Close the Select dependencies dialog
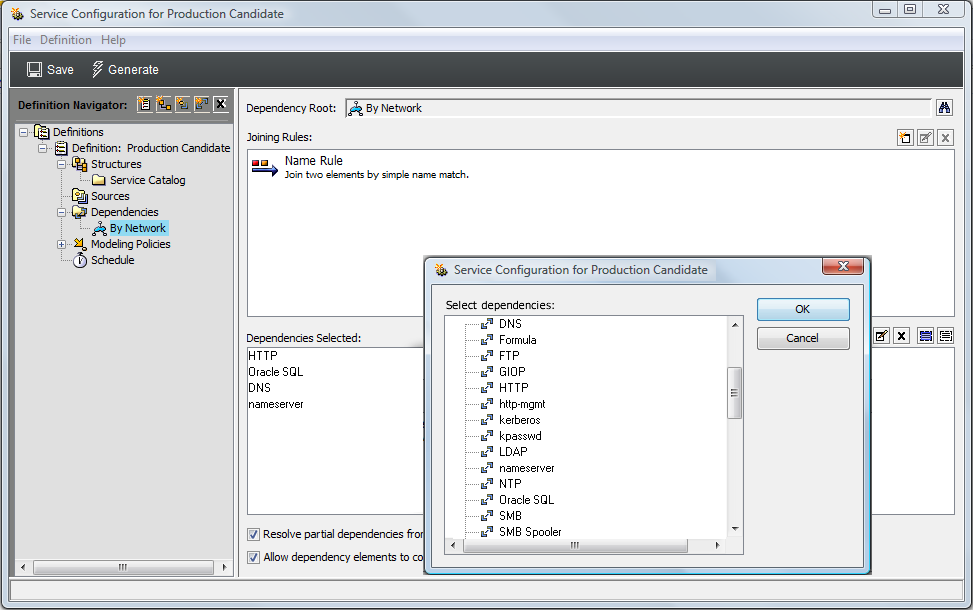The width and height of the screenshot is (973, 610). pos(843,266)
